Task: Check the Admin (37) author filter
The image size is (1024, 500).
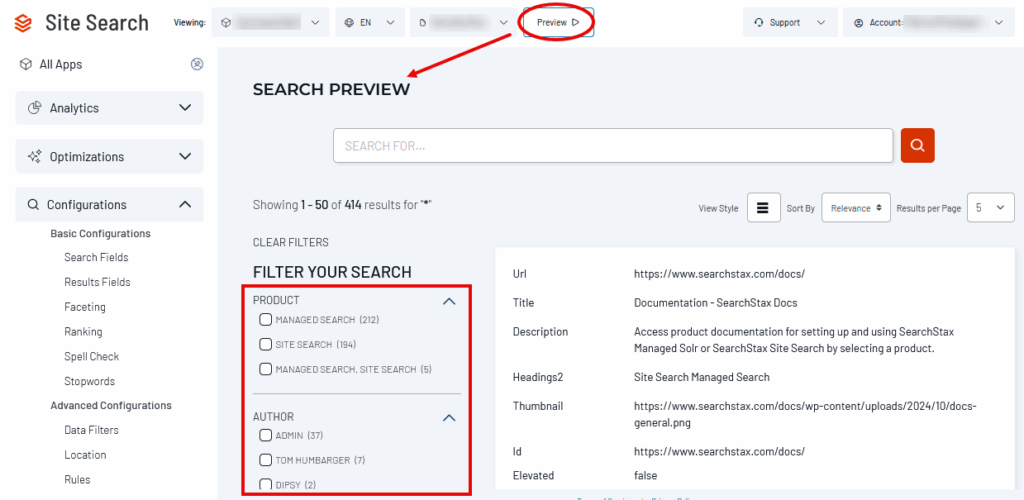Action: 265,435
